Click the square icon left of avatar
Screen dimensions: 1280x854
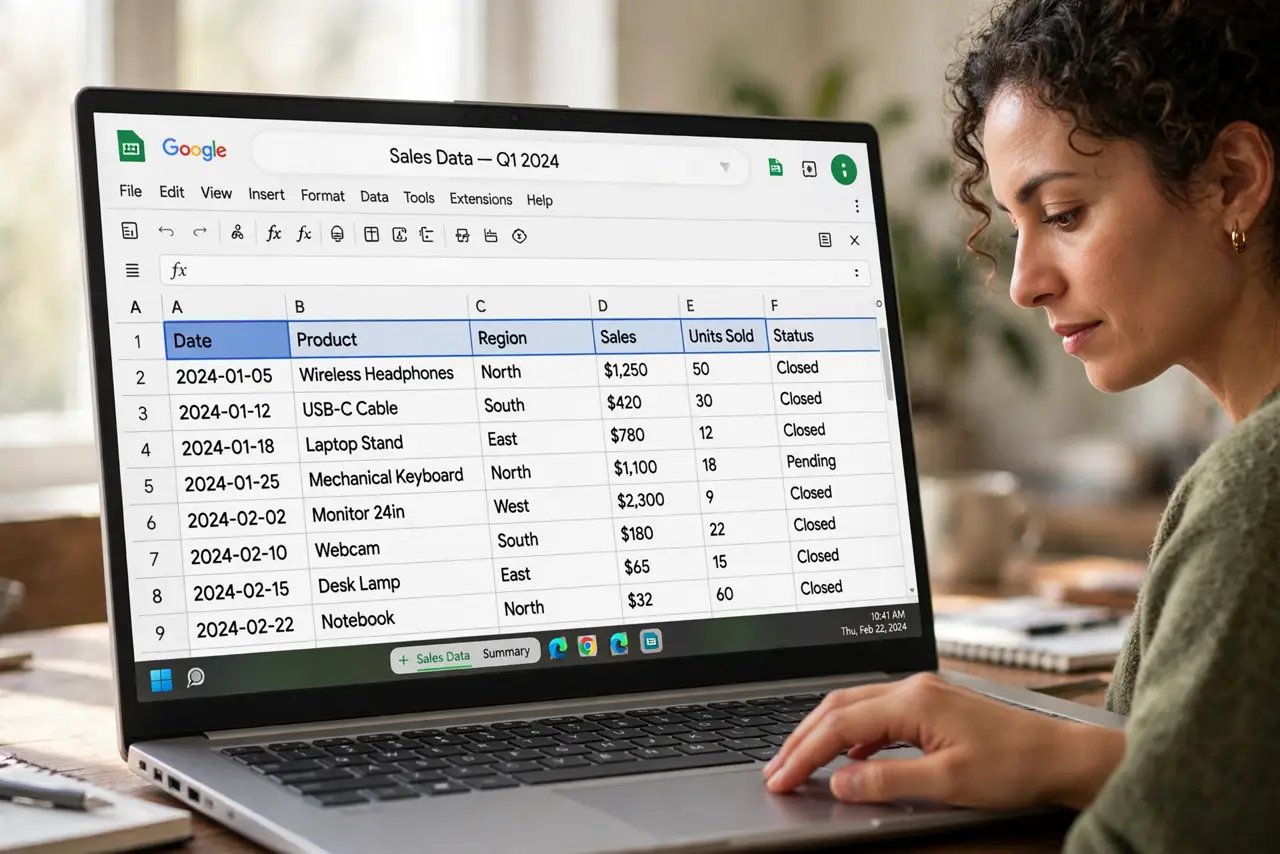point(809,169)
